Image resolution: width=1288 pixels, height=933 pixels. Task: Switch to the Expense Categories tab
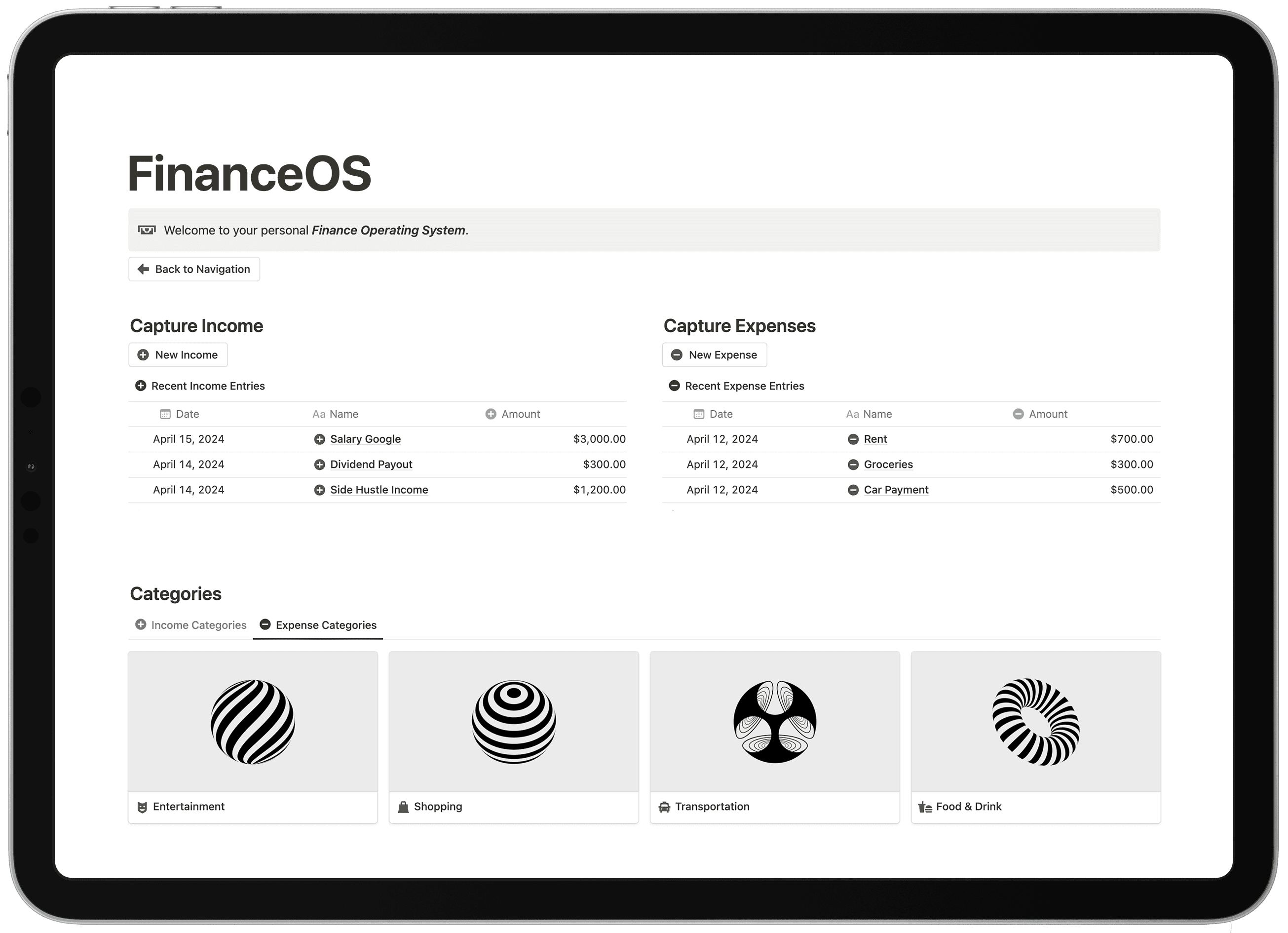[318, 624]
